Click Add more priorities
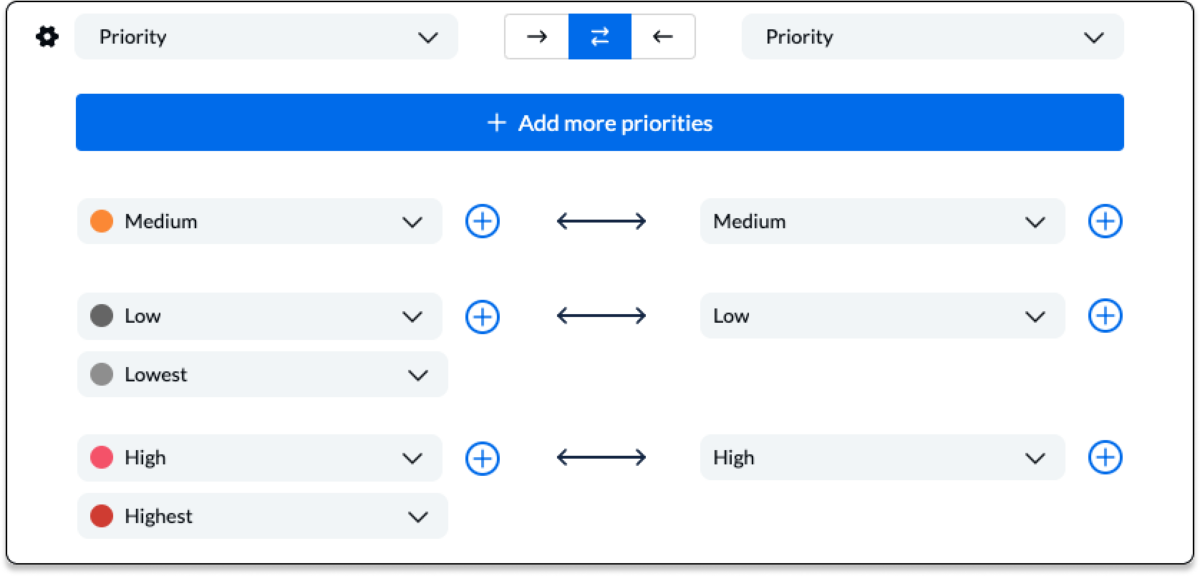This screenshot has width=1200, height=576. click(600, 122)
